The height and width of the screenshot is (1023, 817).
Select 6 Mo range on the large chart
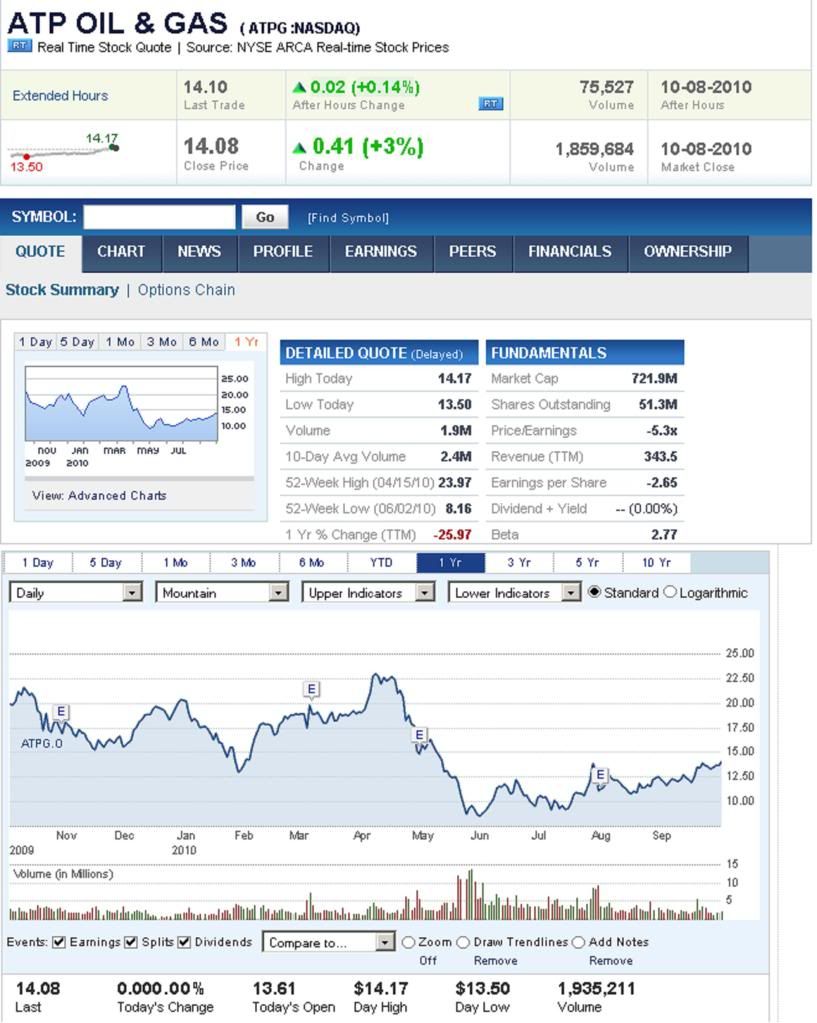click(312, 562)
